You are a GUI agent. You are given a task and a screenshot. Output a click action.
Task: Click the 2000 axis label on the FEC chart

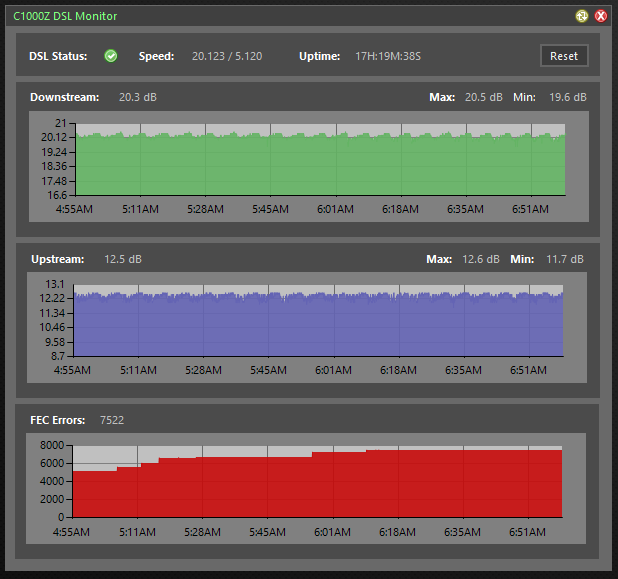coord(52,499)
